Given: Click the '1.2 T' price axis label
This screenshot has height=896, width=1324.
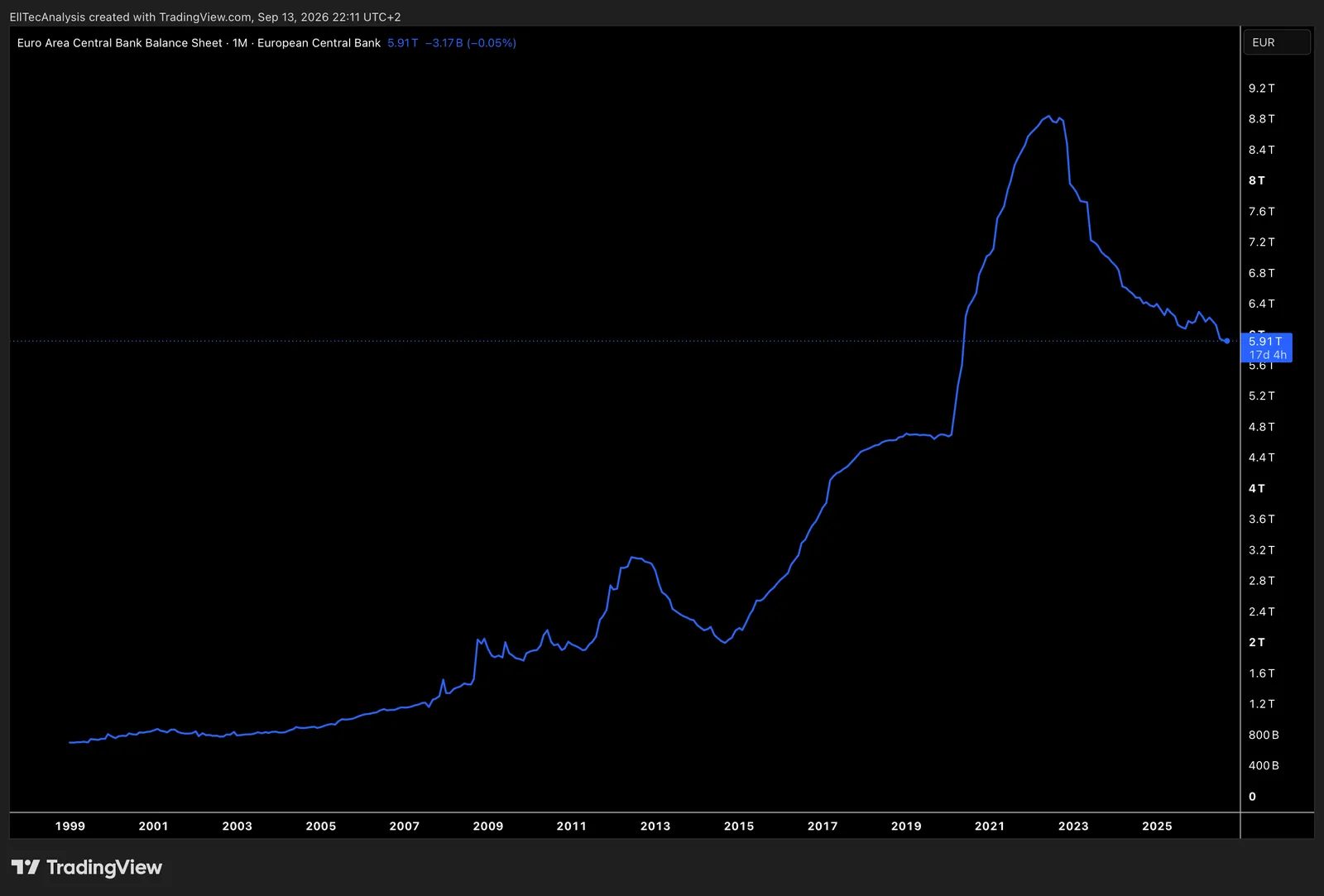Looking at the screenshot, I should (1262, 704).
